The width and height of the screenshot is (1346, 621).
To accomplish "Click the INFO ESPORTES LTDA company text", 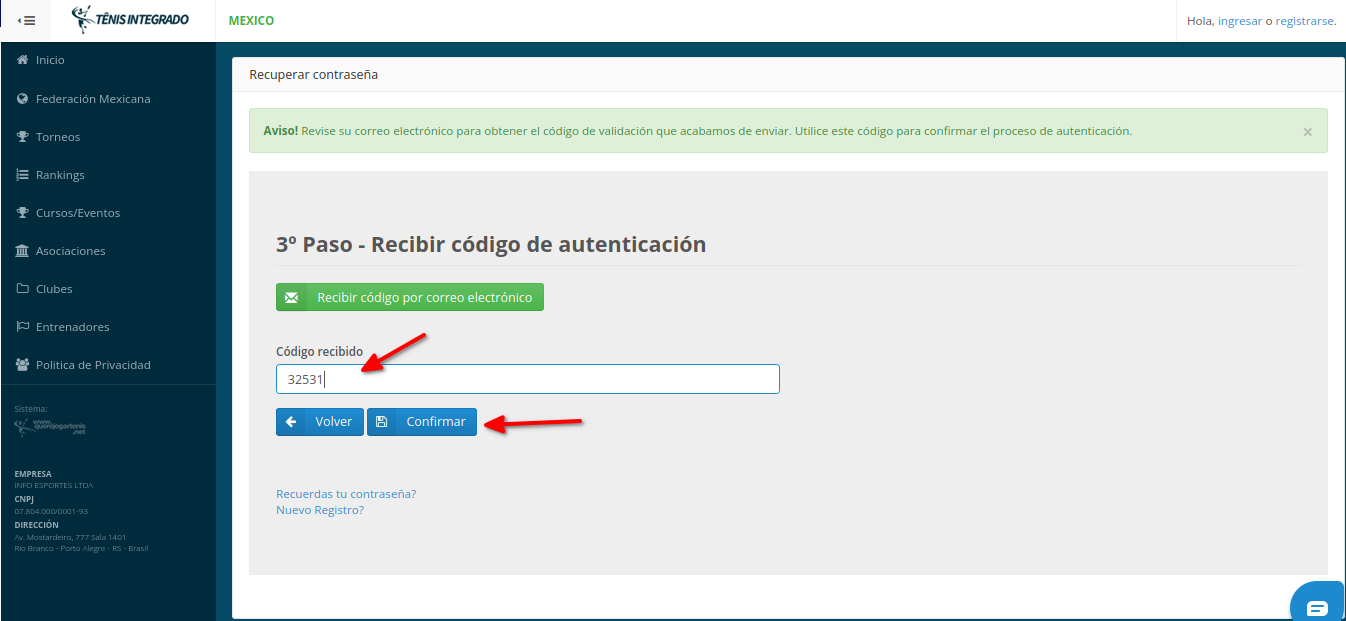I will (x=54, y=486).
